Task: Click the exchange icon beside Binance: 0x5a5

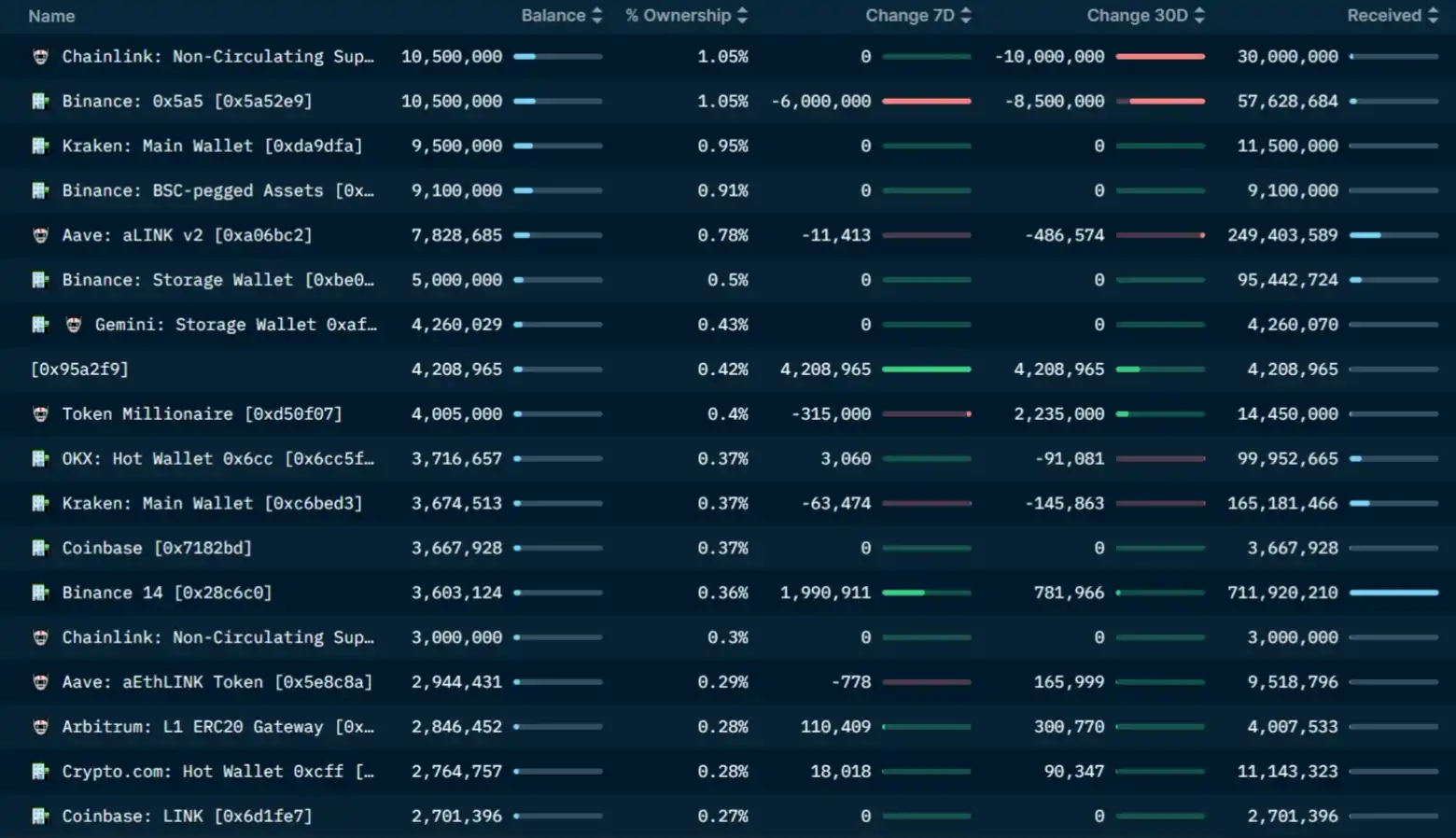Action: [40, 102]
